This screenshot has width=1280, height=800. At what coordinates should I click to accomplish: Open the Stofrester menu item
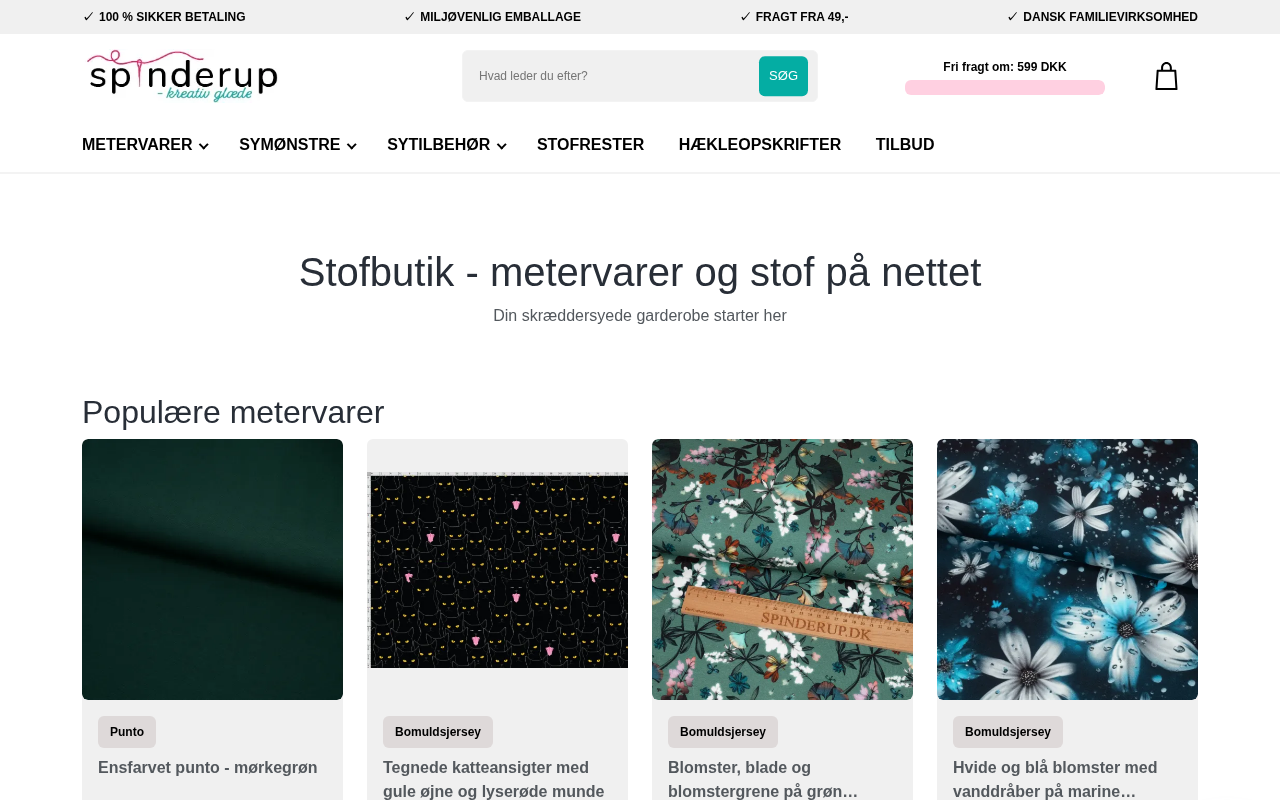(x=590, y=145)
